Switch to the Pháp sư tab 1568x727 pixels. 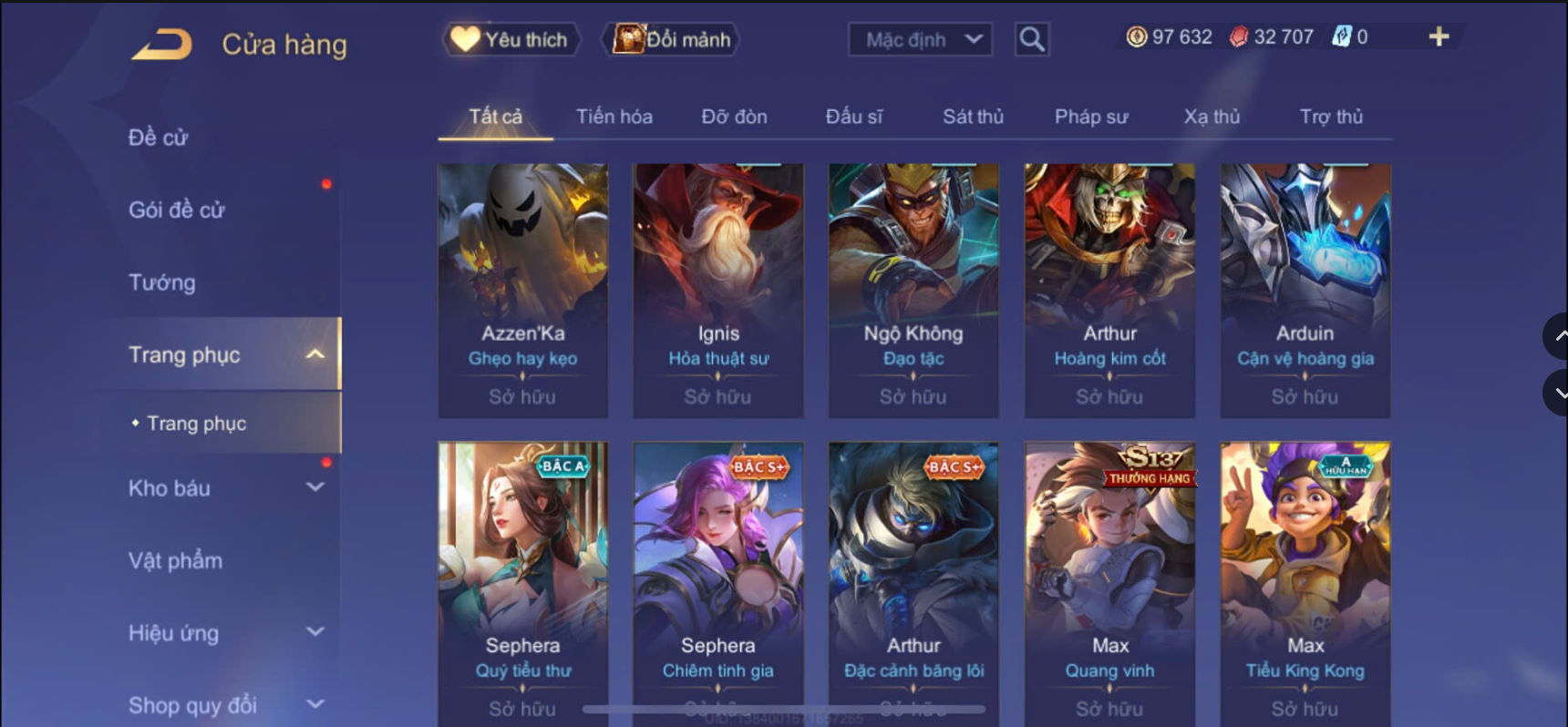point(1091,117)
